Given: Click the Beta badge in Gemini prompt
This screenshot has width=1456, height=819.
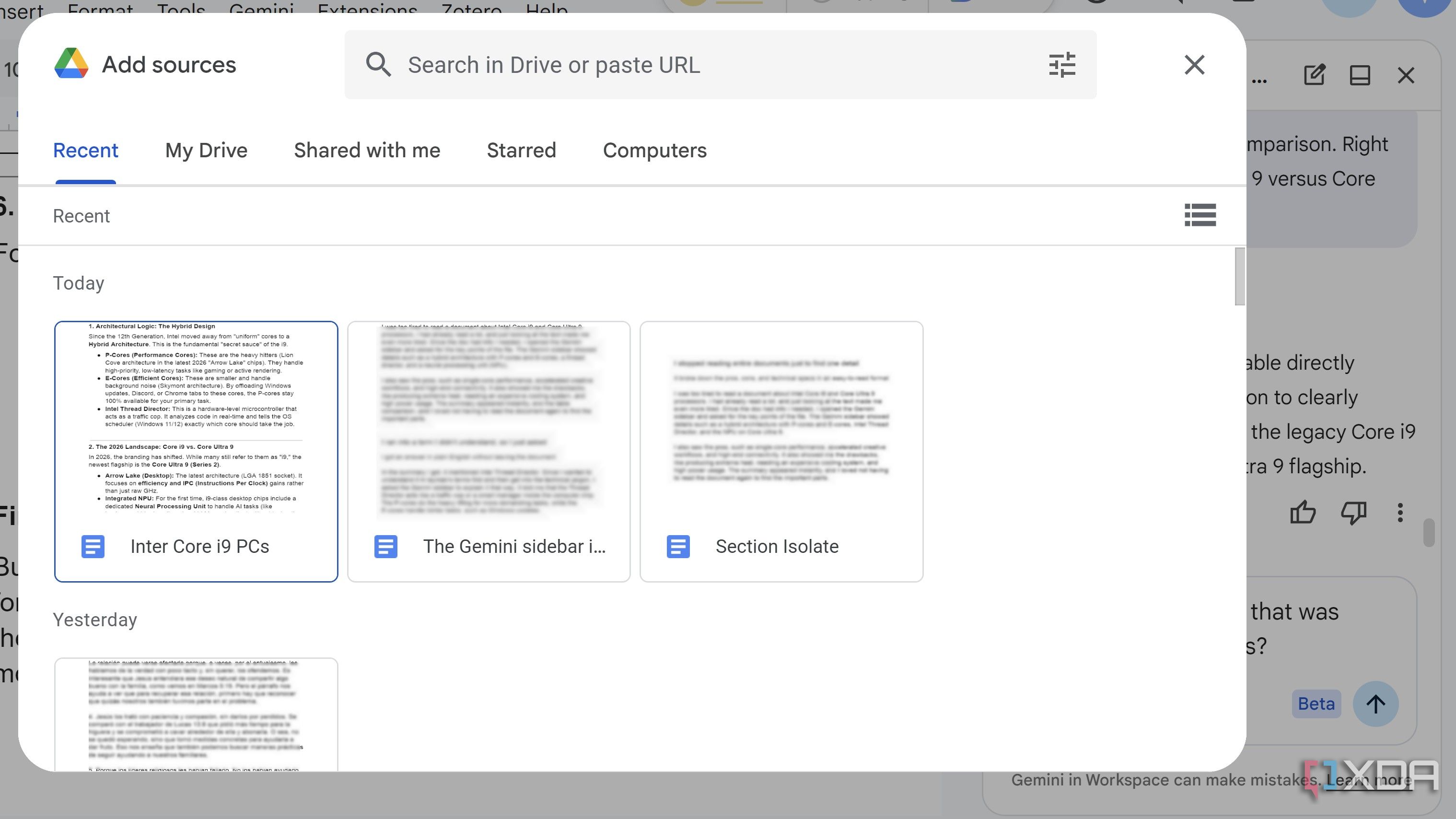Looking at the screenshot, I should point(1316,704).
